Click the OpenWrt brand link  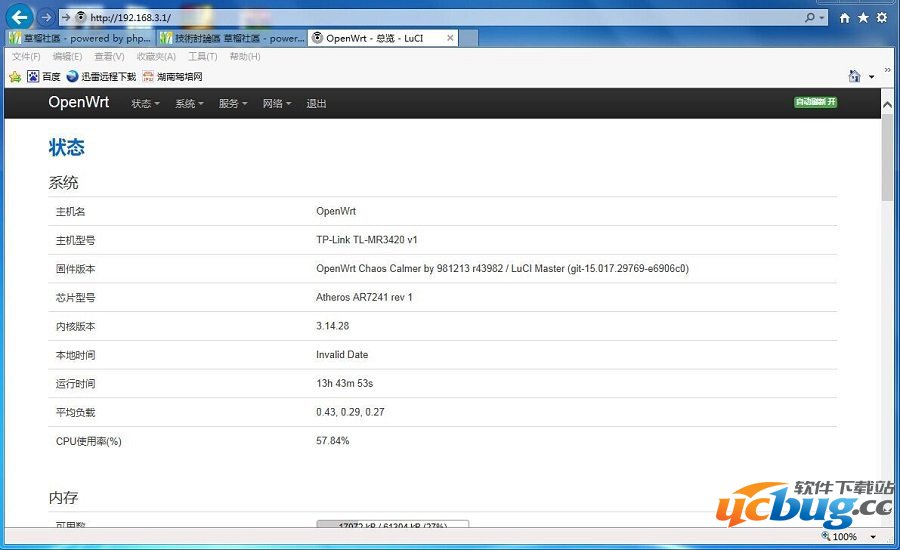pos(79,103)
